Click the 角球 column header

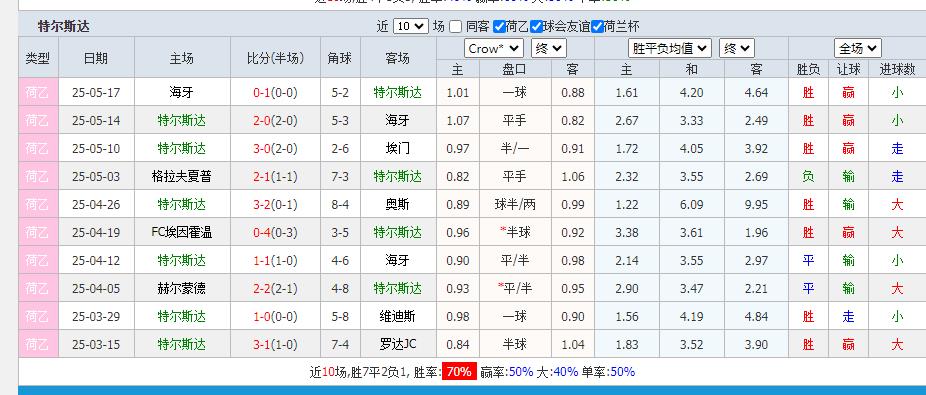pos(340,58)
